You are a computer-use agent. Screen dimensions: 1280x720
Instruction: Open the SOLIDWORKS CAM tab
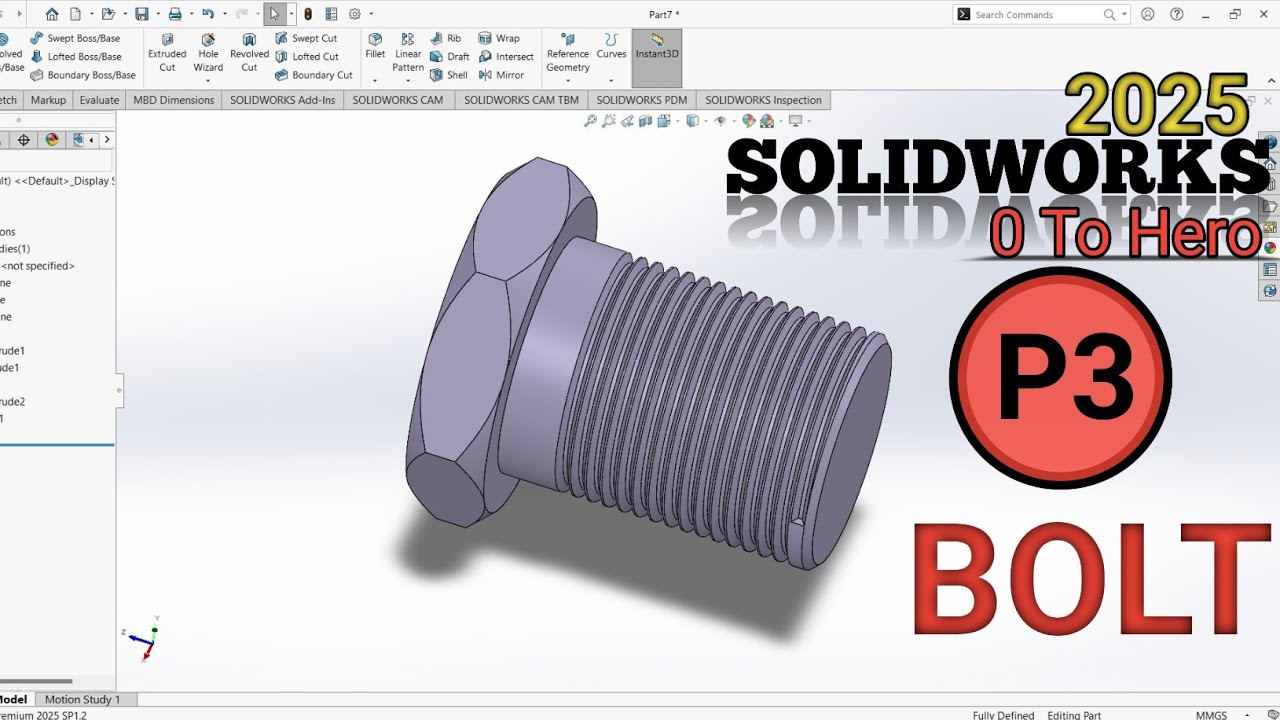398,100
